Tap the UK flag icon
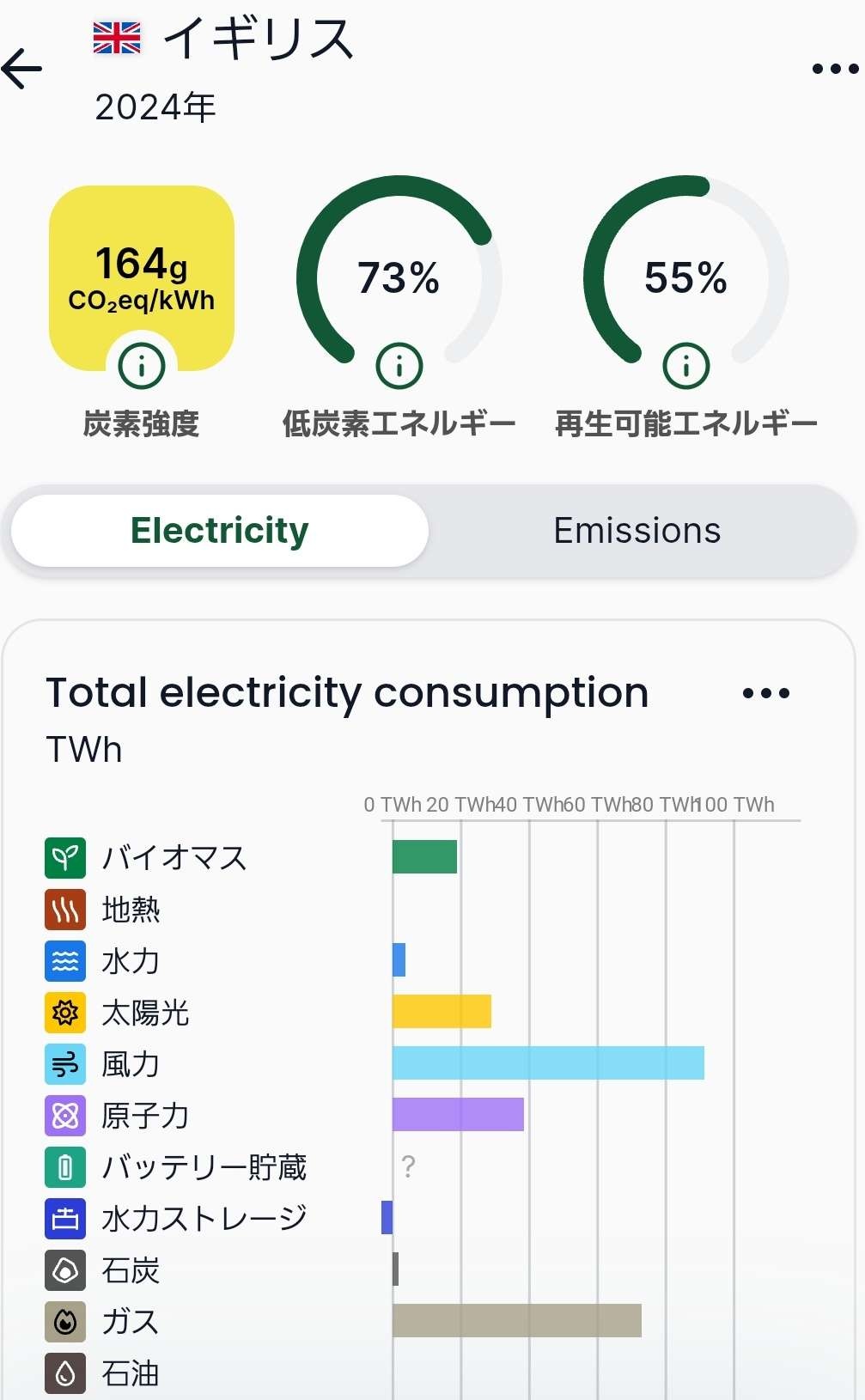 pyautogui.click(x=117, y=39)
